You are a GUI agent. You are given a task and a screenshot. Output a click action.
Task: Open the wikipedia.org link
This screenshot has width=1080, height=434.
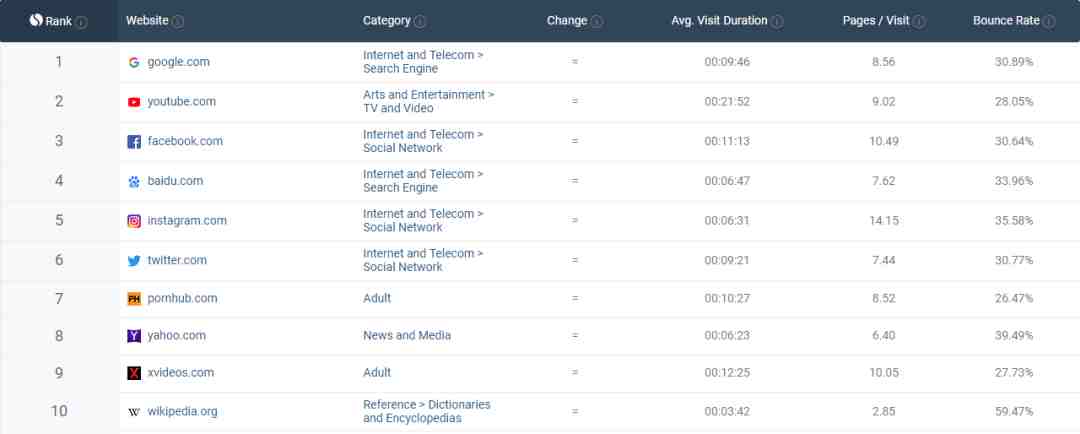click(183, 411)
